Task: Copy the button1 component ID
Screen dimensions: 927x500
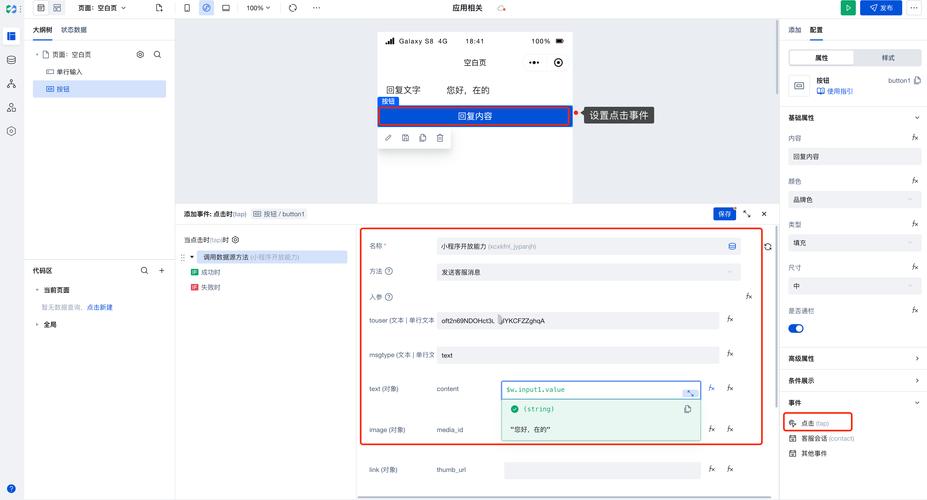Action: click(917, 80)
